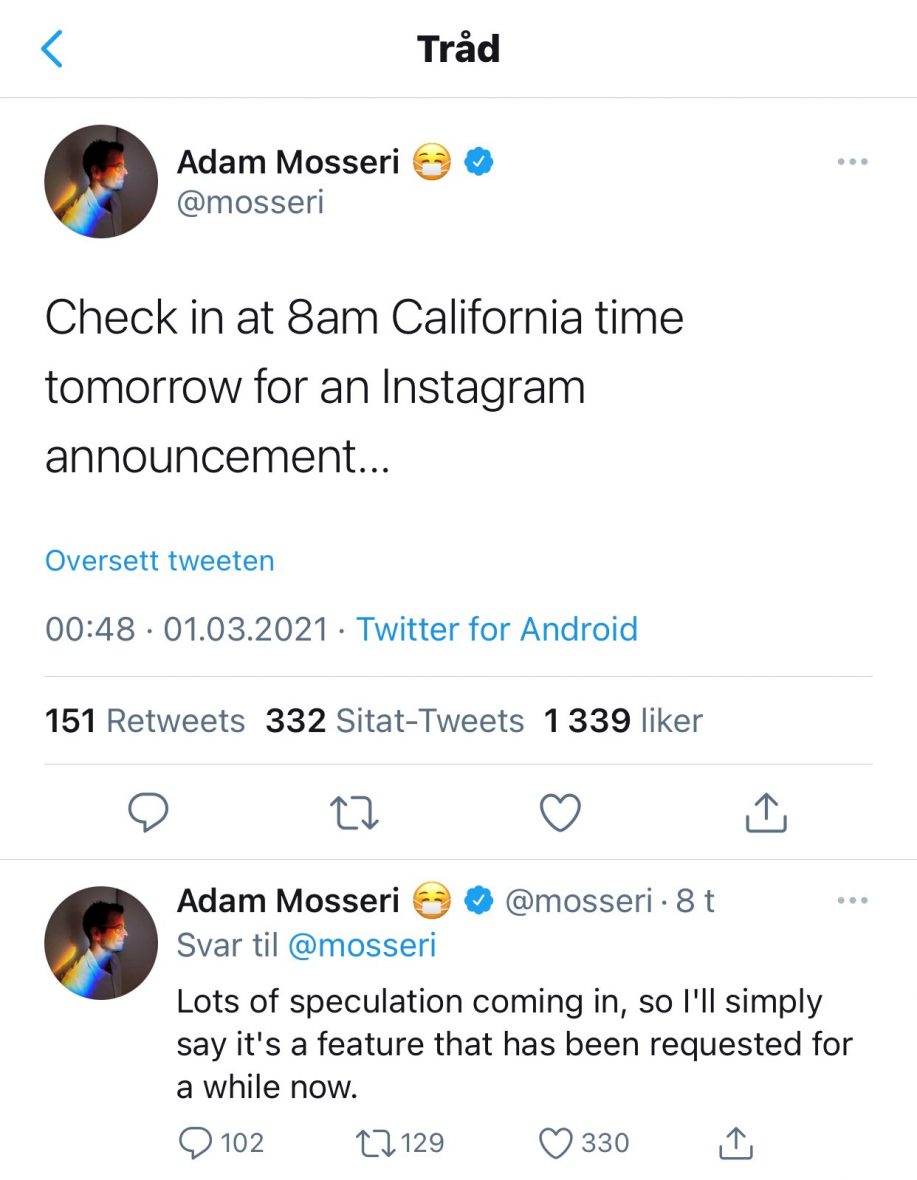Share the reply tweet about requested feature

click(735, 1143)
